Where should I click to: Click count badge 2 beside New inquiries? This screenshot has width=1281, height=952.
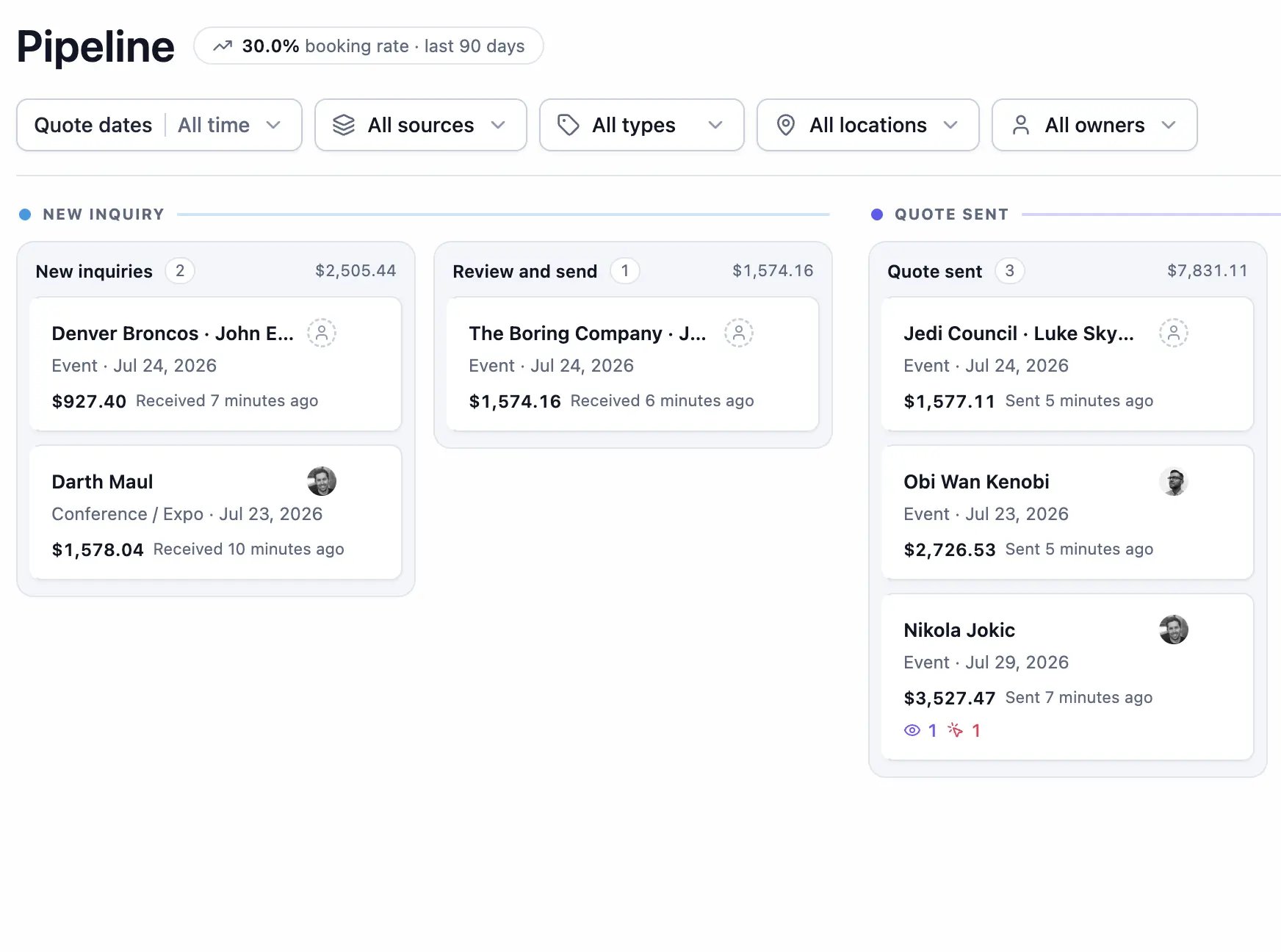(180, 271)
